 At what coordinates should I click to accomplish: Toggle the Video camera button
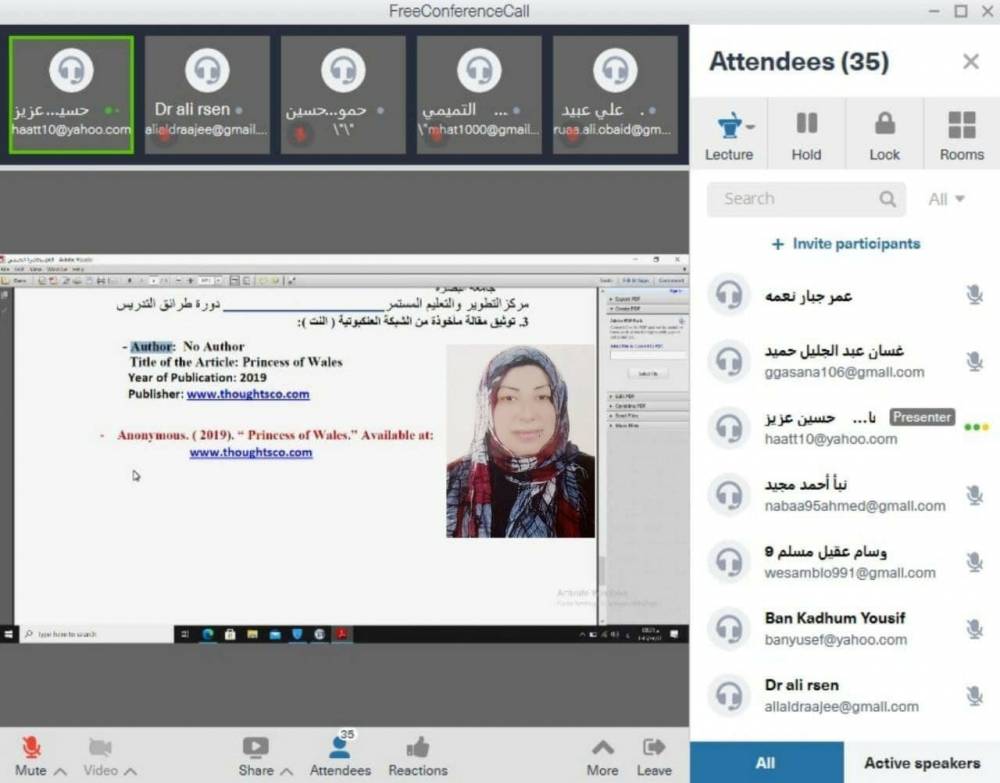(100, 747)
